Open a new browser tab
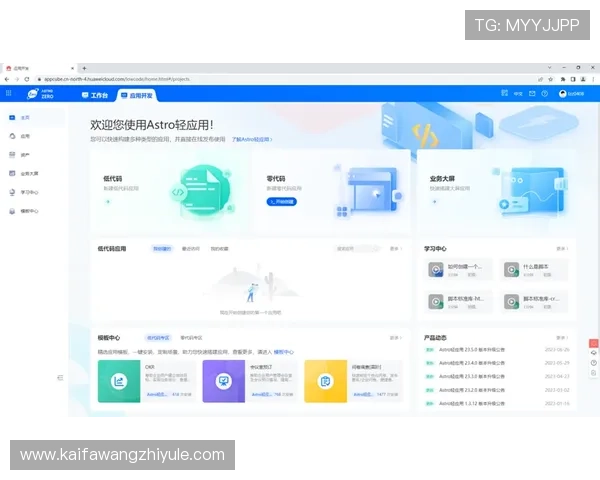600x480 pixels. [x=84, y=68]
